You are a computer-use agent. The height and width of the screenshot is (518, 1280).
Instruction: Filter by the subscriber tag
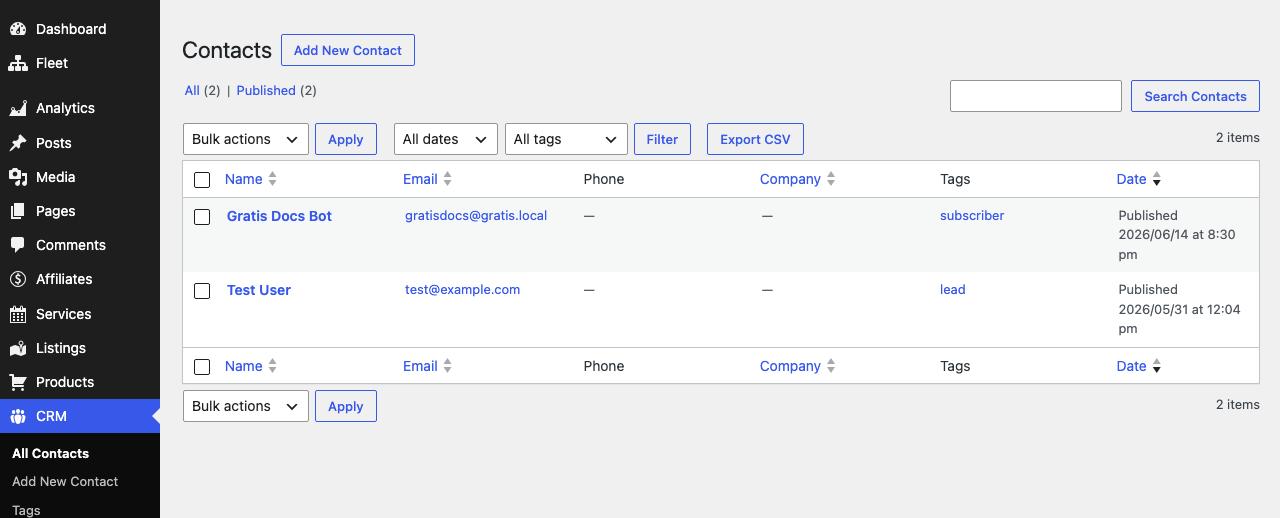[972, 215]
